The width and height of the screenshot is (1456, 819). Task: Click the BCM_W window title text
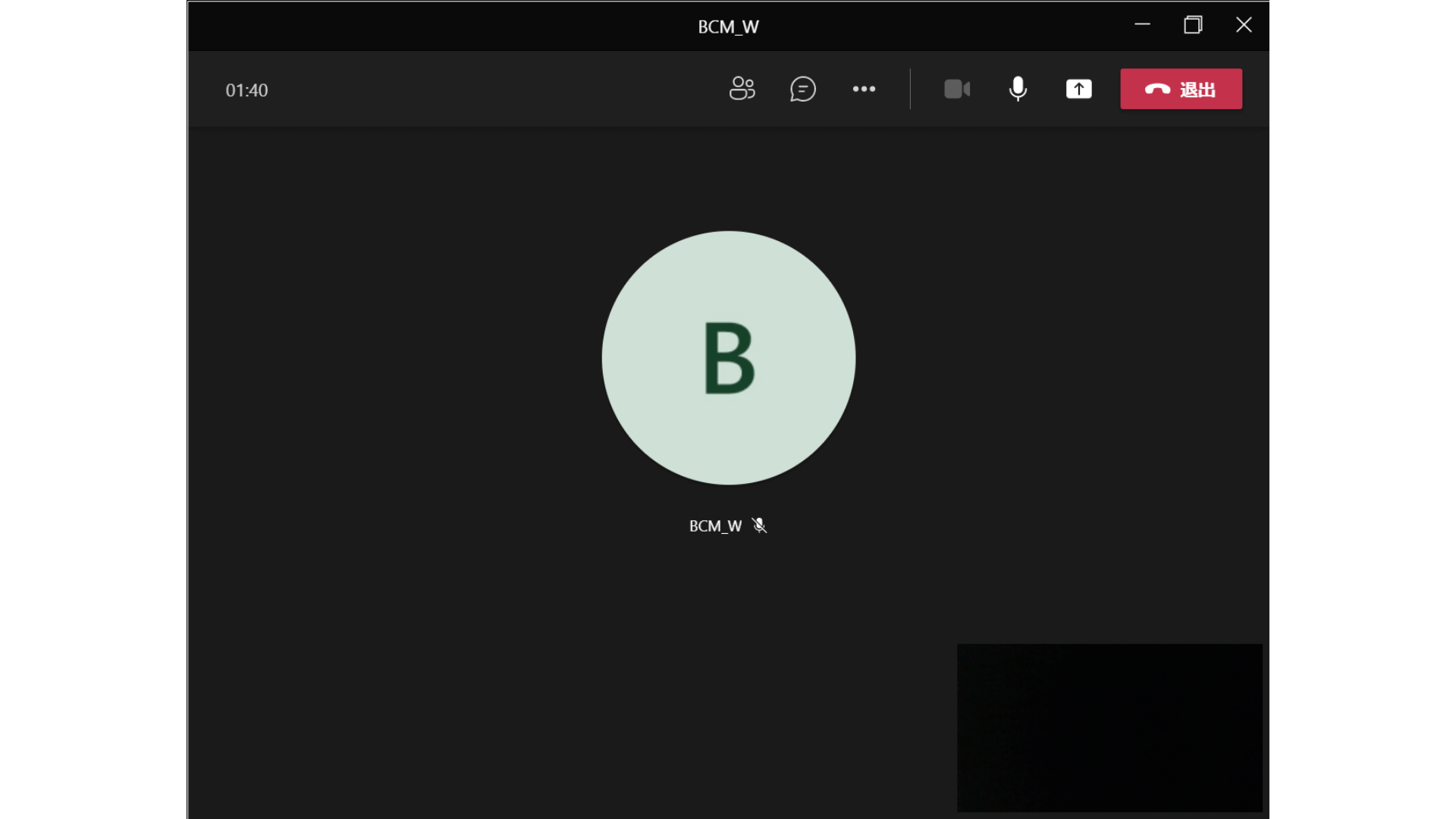(728, 27)
